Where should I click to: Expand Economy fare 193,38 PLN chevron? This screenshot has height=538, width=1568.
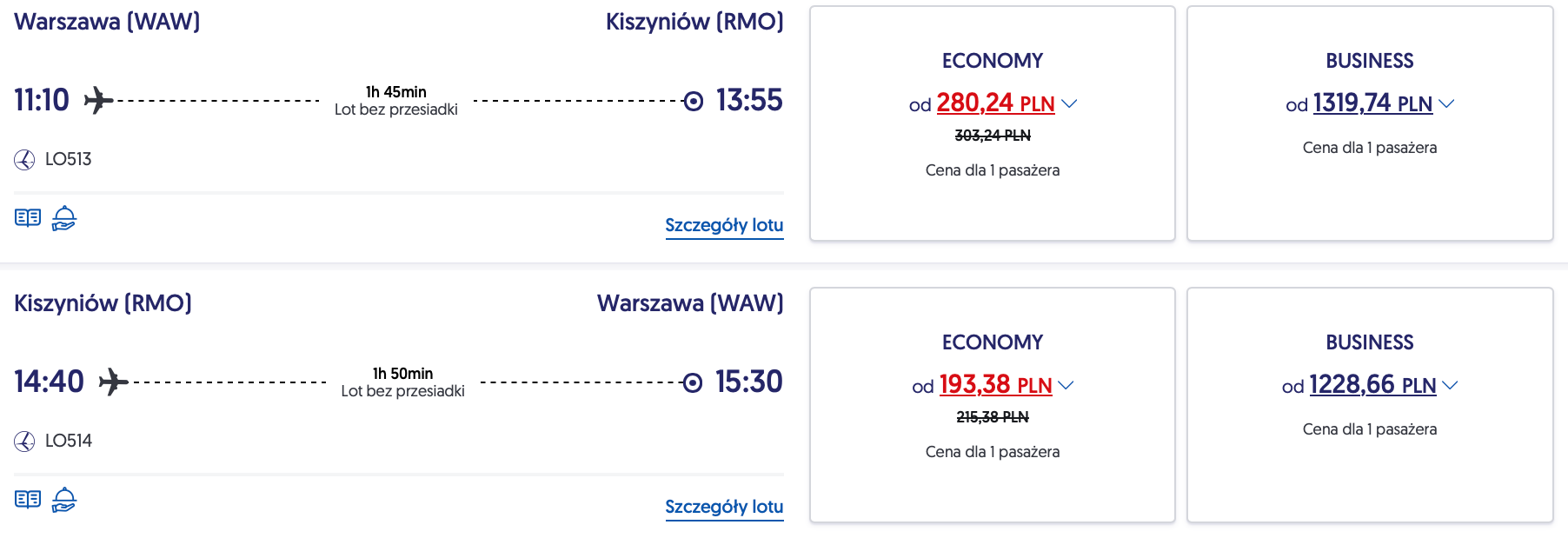click(1066, 385)
